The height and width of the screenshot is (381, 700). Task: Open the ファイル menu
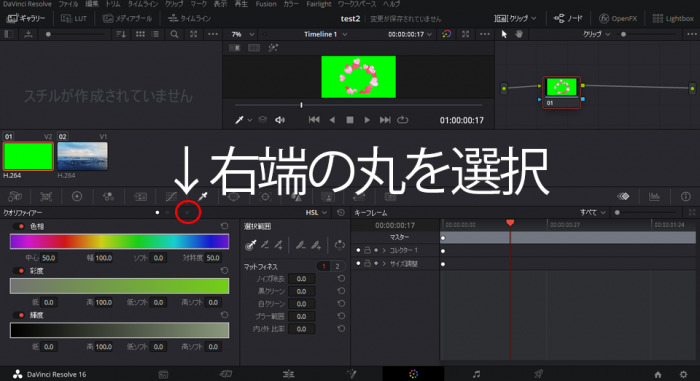68,4
